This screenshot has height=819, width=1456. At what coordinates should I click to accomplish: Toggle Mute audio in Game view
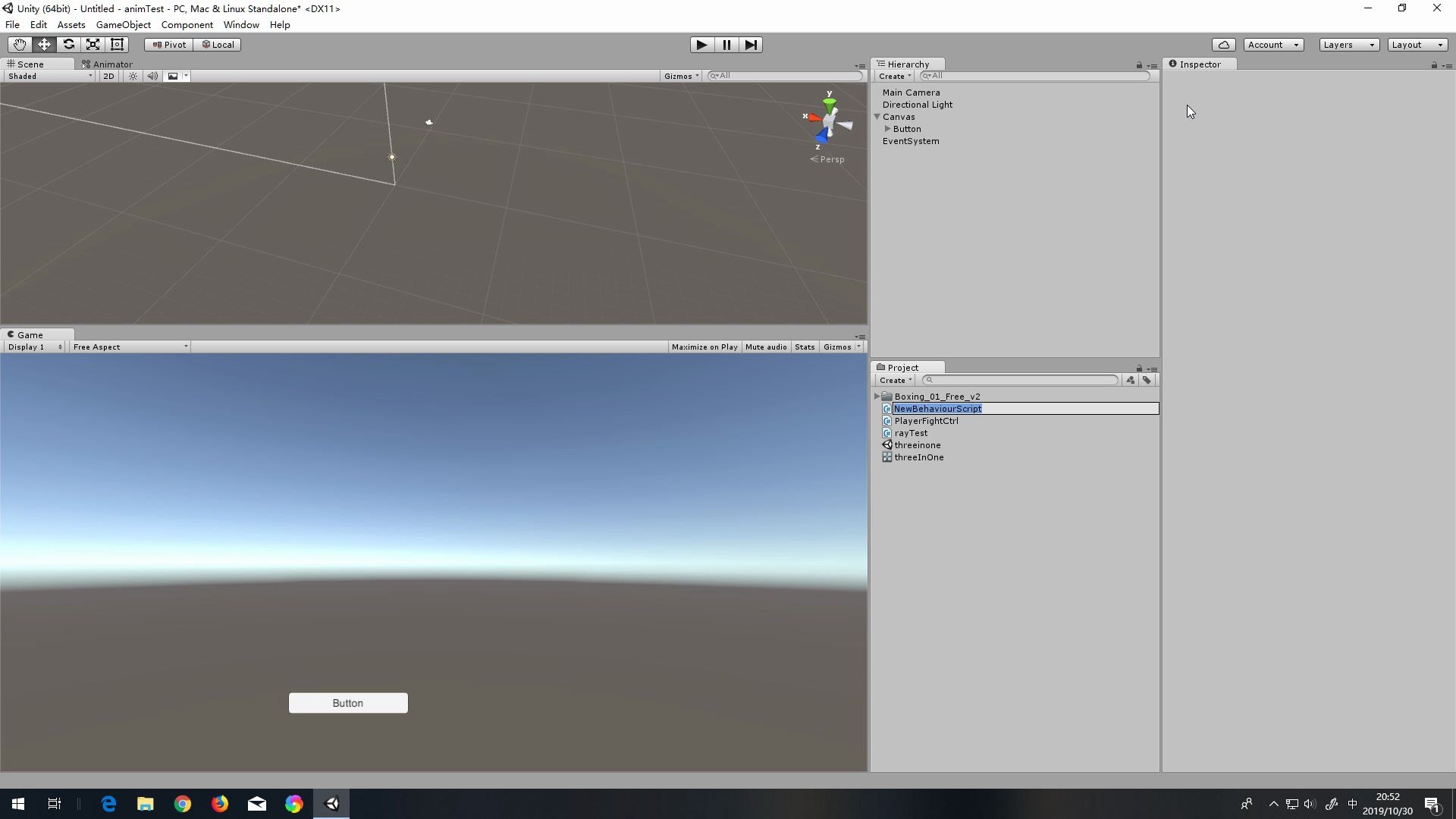(x=766, y=346)
